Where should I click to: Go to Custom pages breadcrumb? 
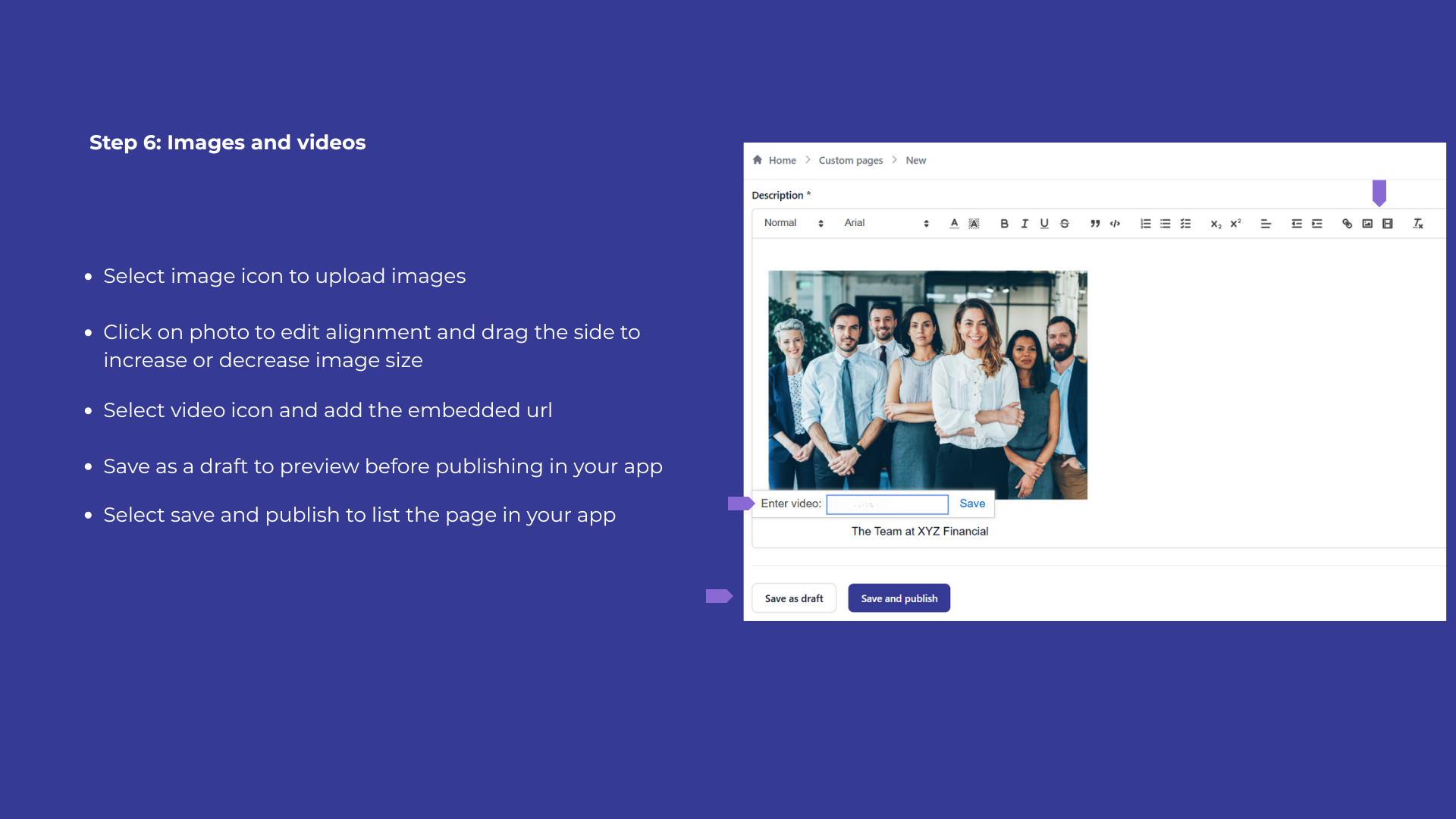pos(850,160)
